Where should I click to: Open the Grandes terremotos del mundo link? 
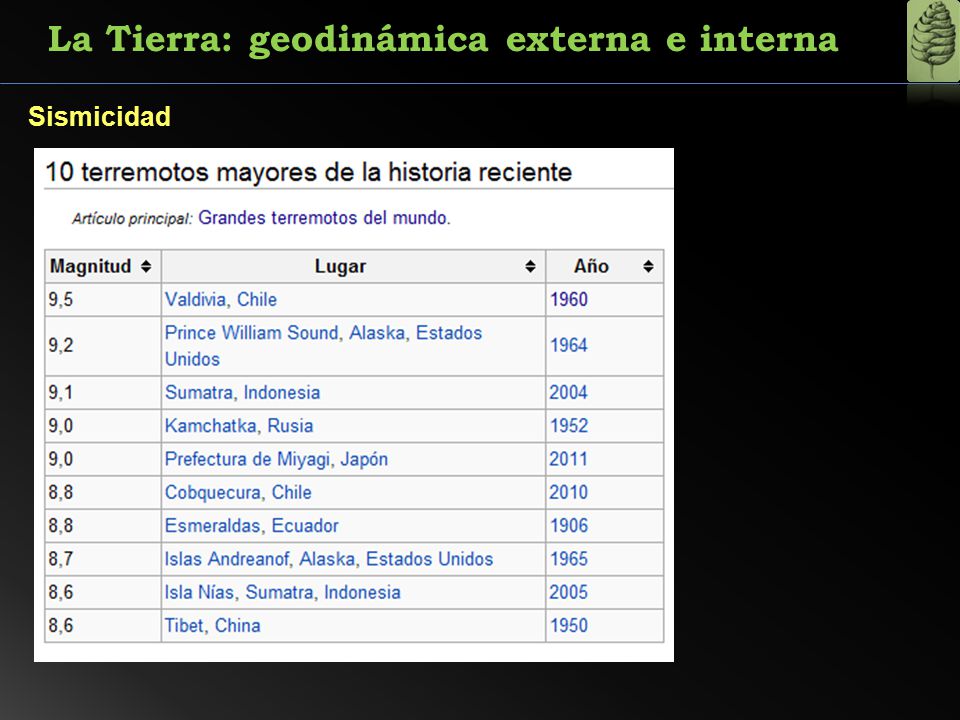(324, 217)
